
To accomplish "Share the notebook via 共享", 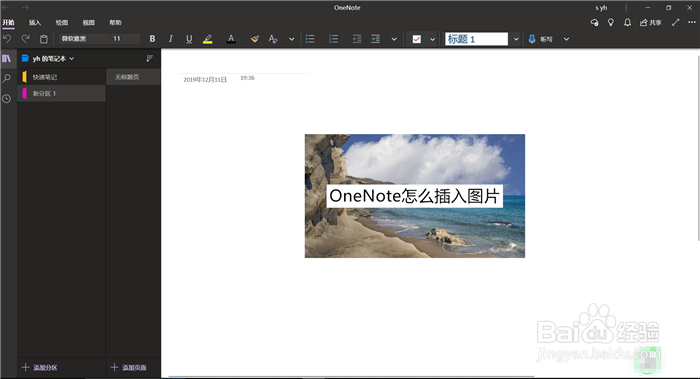I will 651,22.
